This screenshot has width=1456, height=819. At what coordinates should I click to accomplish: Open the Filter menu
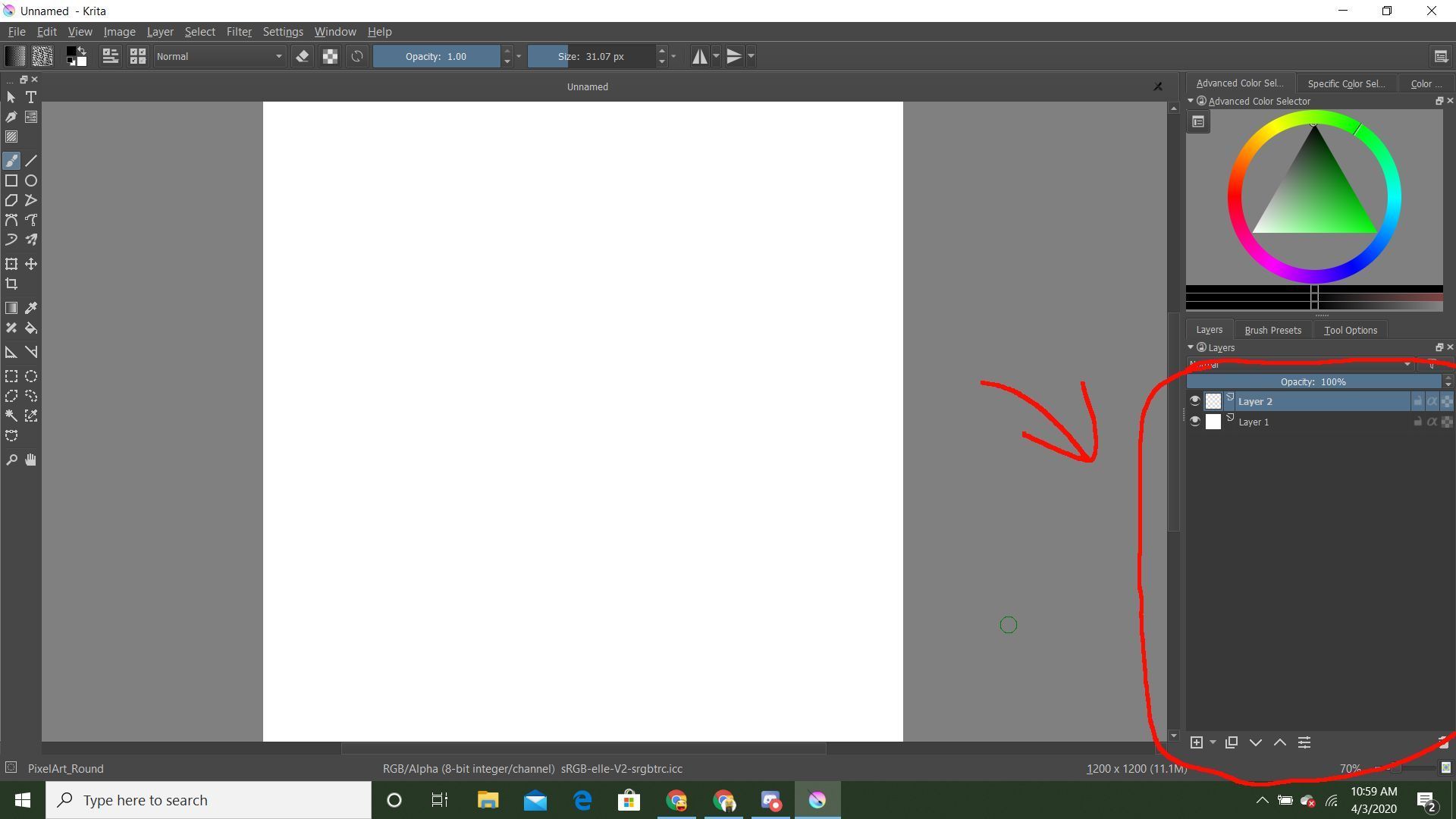[239, 31]
